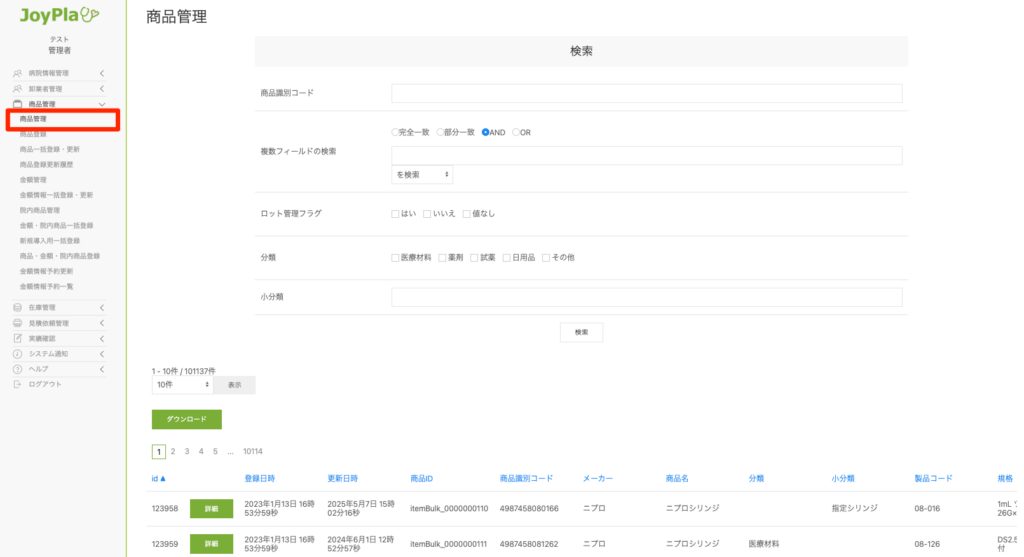The image size is (1024, 557).
Task: Tick the 薬剤 category checkbox
Action: (x=442, y=257)
